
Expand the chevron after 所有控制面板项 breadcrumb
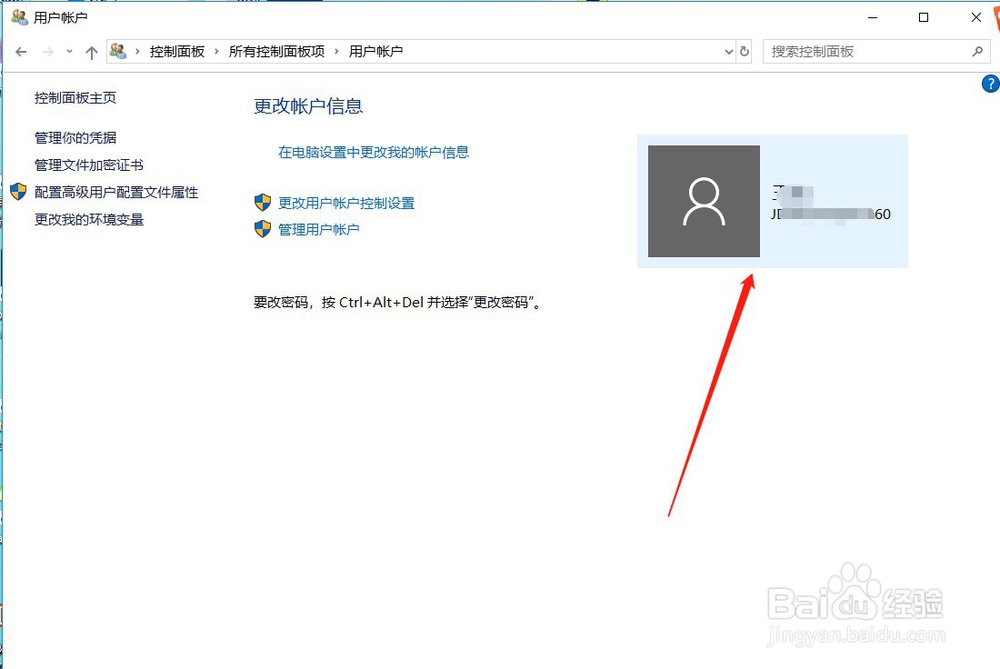(336, 52)
